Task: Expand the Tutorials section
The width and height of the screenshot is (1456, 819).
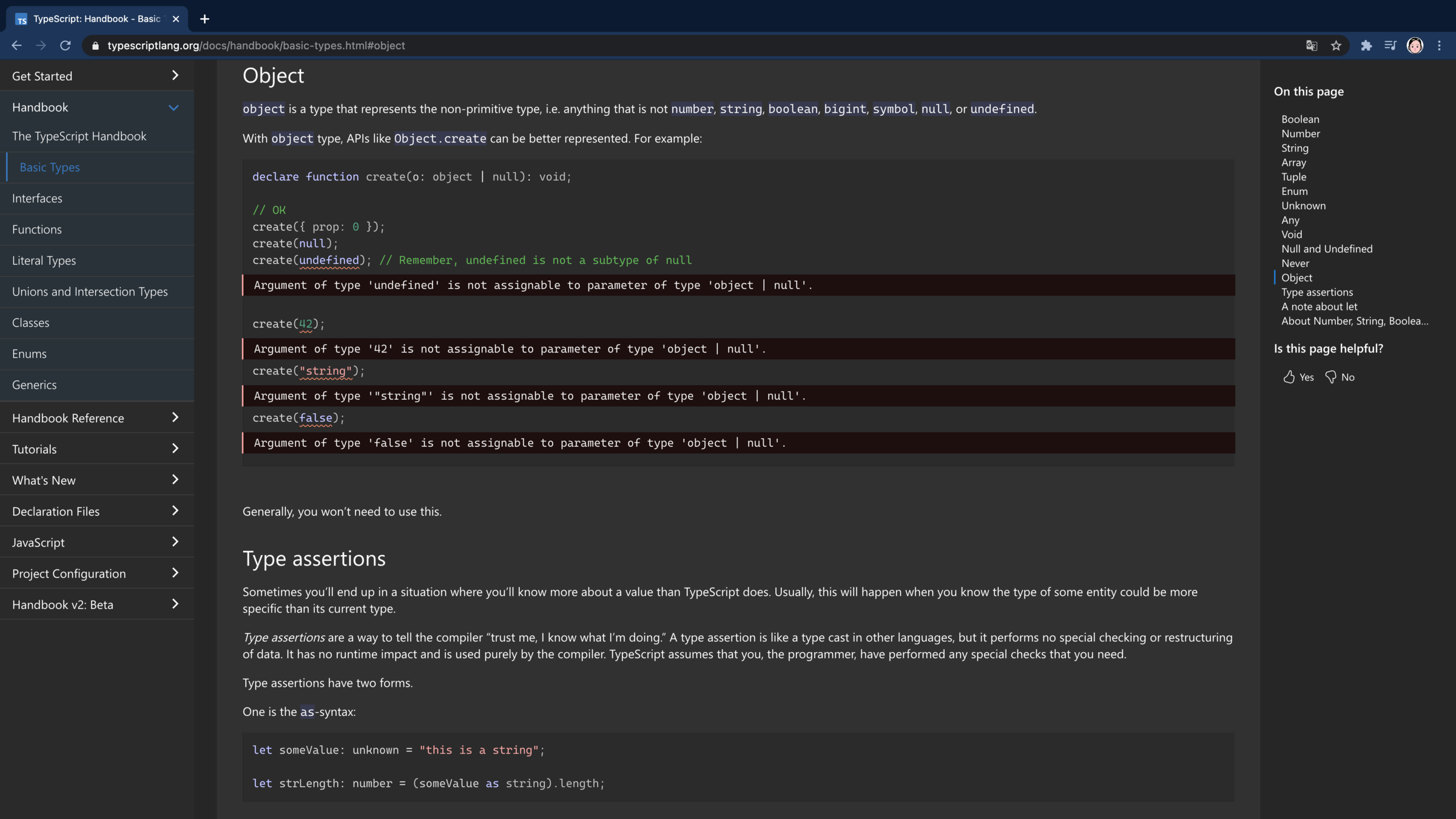Action: 175,449
